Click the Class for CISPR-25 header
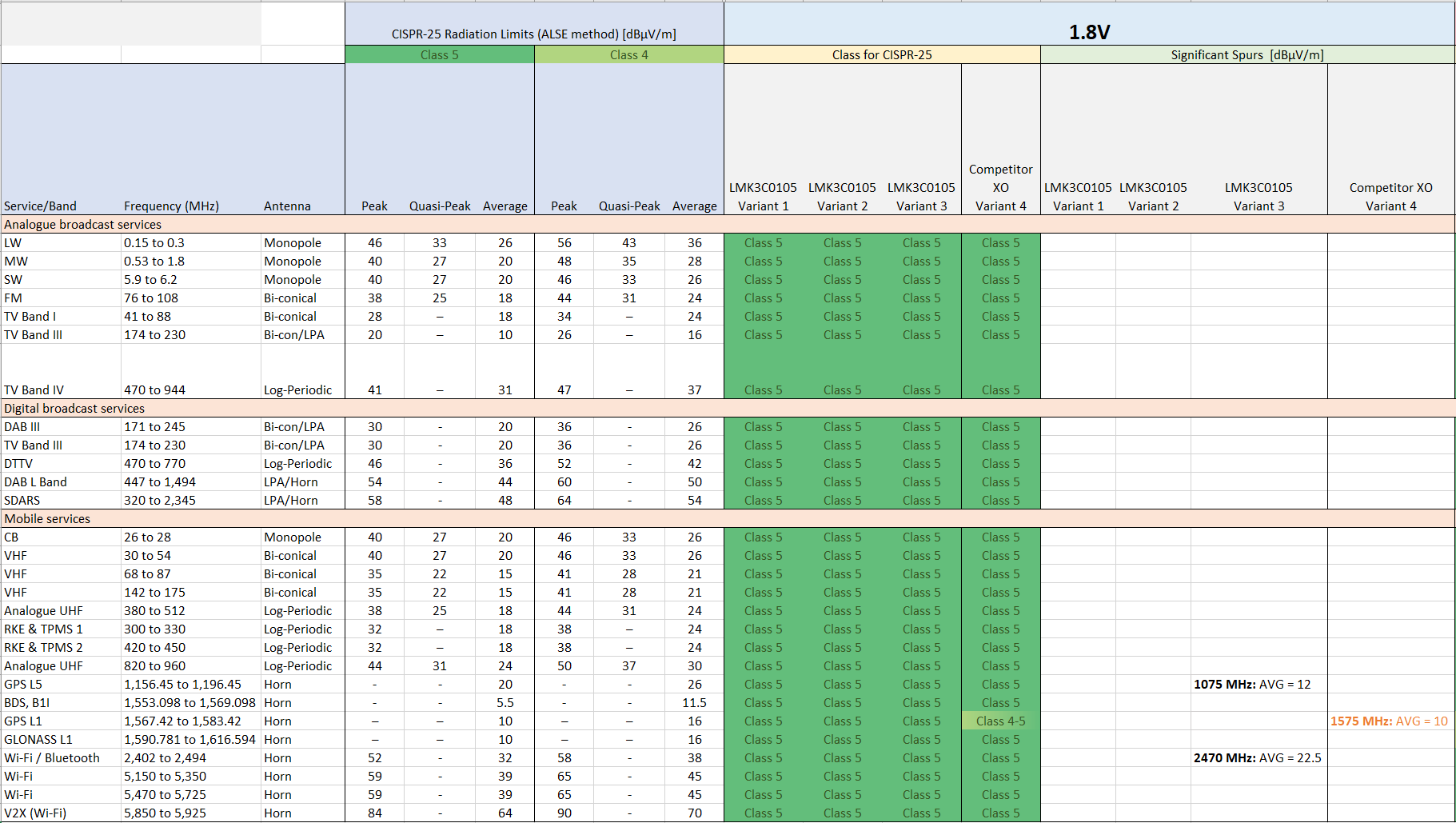 881,55
